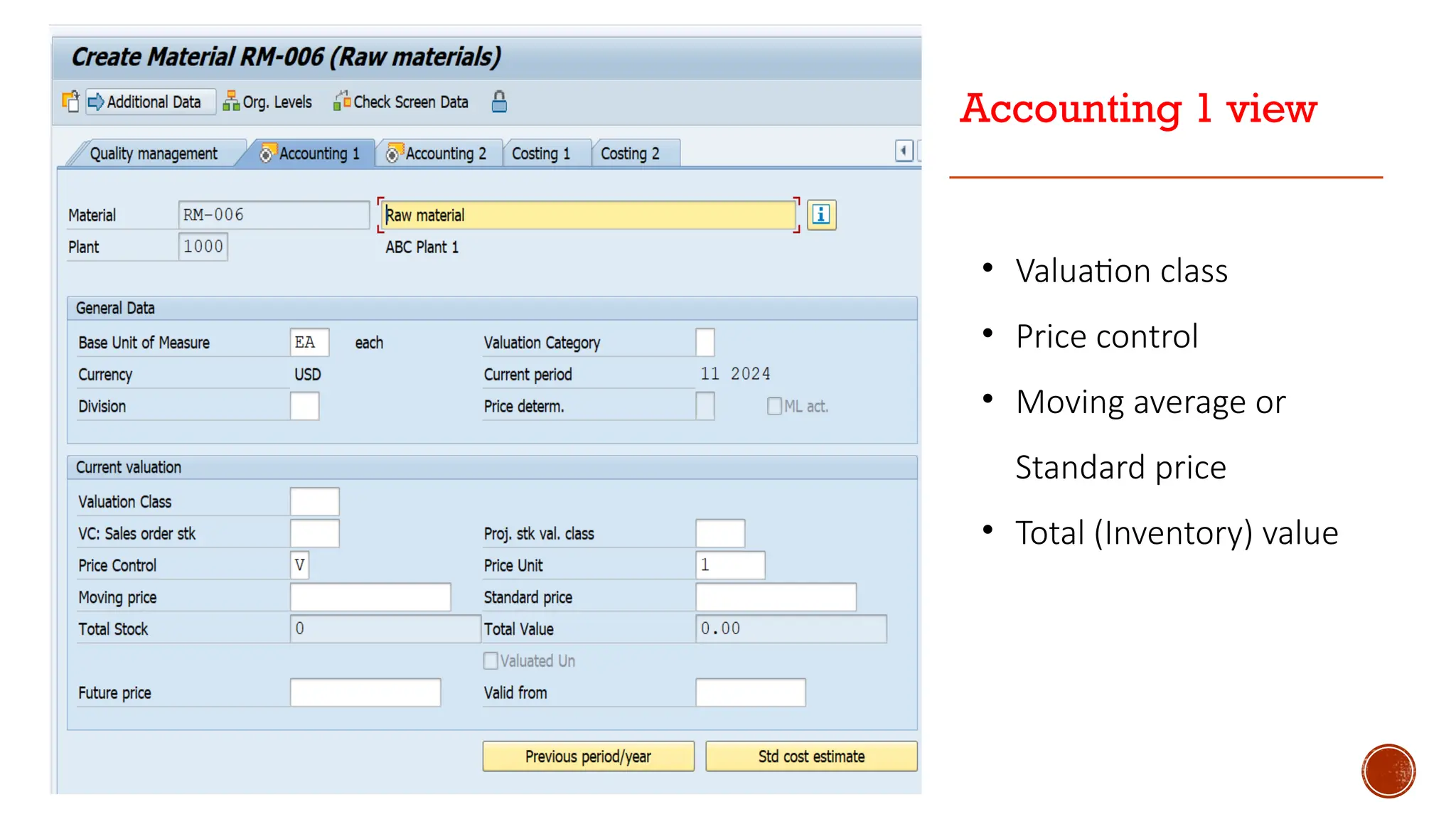The width and height of the screenshot is (1456, 819).
Task: Toggle the Valuated Un checkbox
Action: (491, 661)
